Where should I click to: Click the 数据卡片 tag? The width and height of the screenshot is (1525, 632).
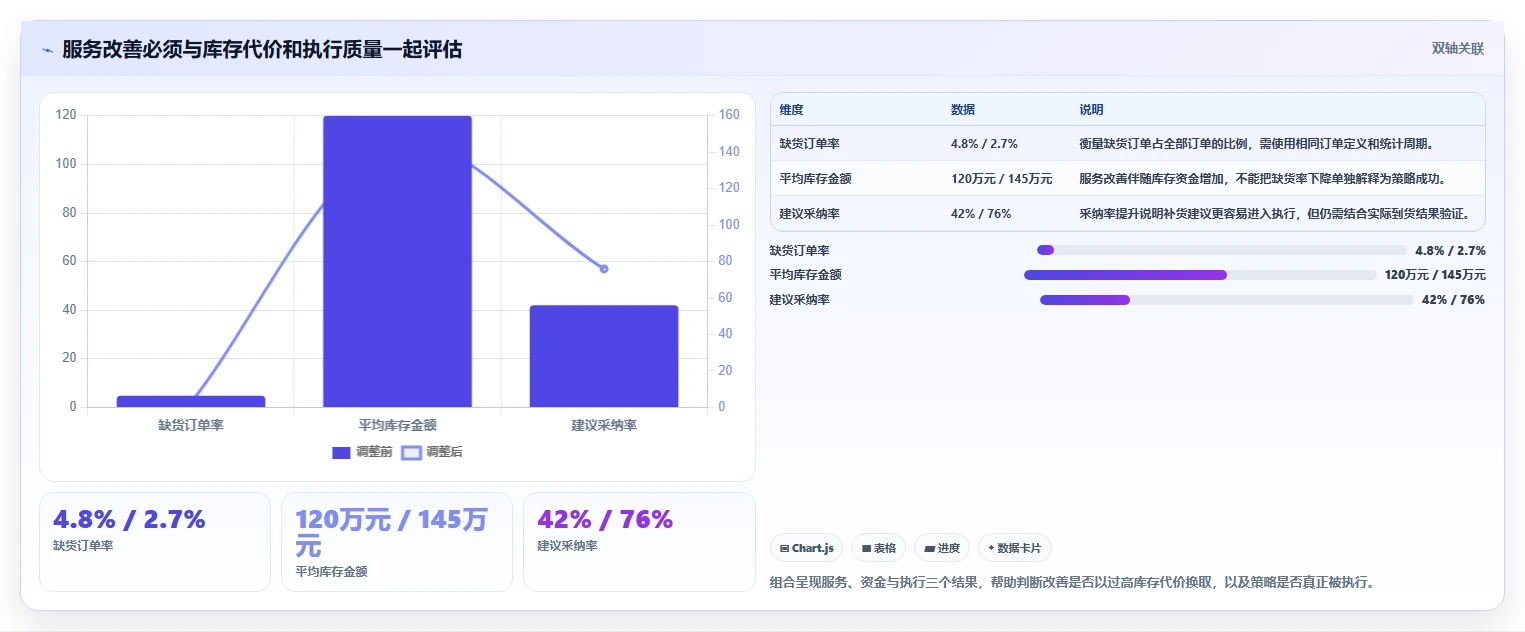click(1015, 548)
